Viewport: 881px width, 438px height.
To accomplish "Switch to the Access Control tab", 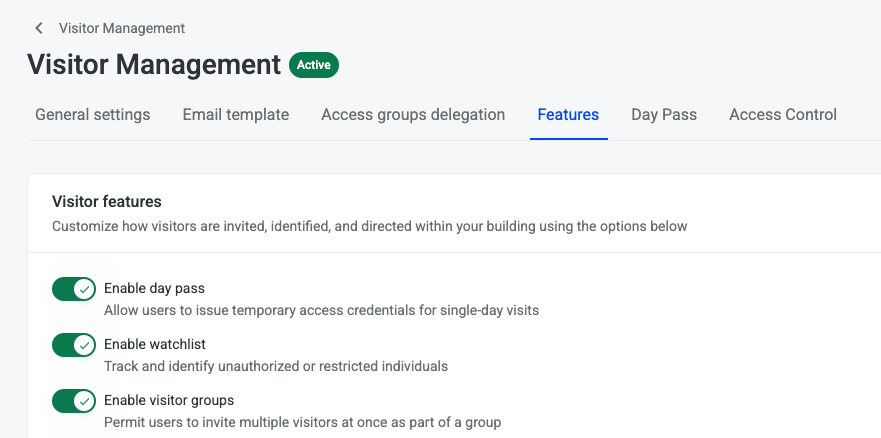I will click(x=783, y=115).
